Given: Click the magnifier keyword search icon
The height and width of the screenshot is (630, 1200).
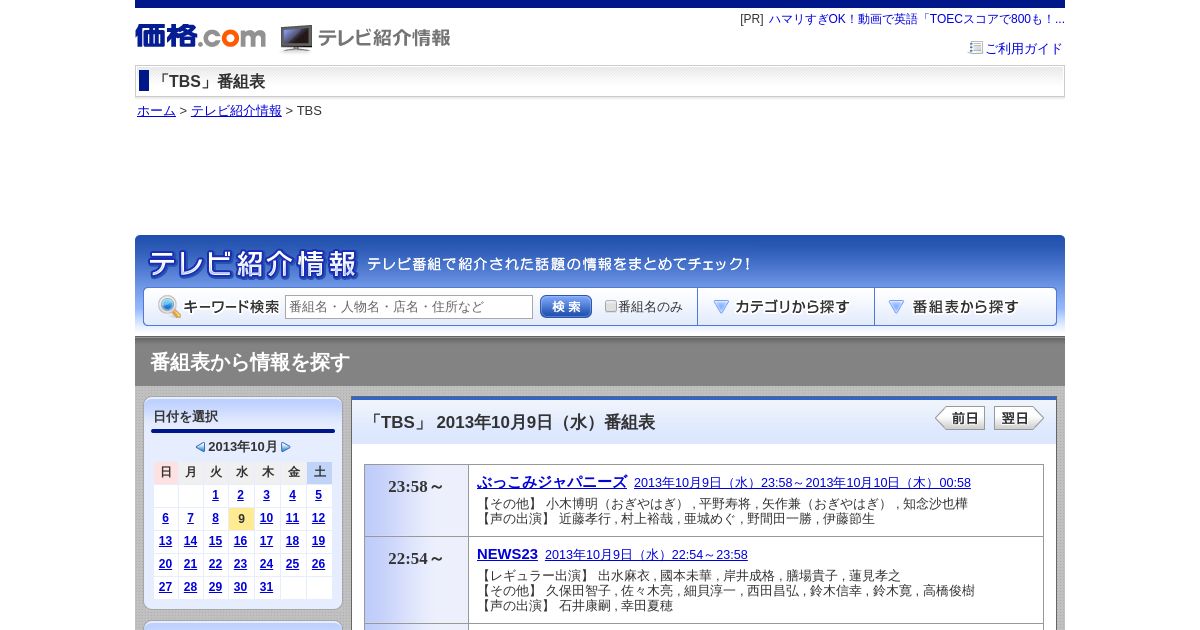Looking at the screenshot, I should [x=169, y=307].
